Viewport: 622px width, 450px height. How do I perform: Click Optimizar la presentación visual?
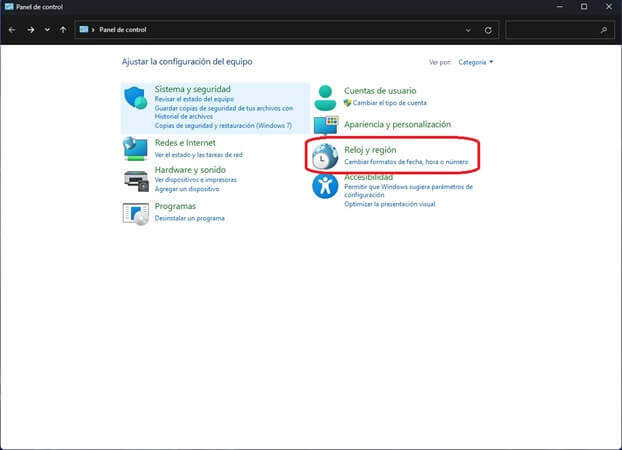pyautogui.click(x=390, y=204)
